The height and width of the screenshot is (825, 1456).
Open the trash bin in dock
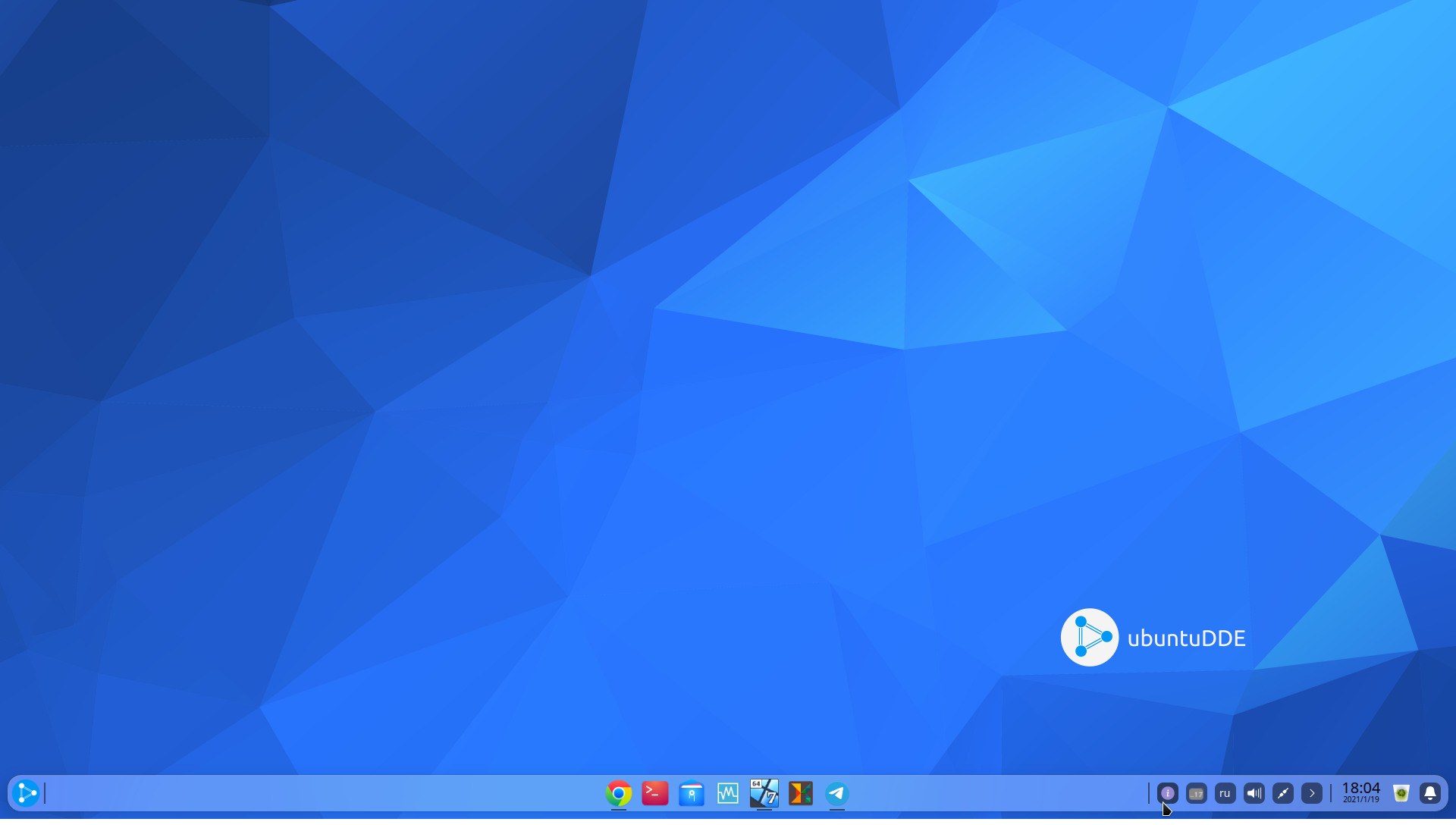pos(1401,793)
